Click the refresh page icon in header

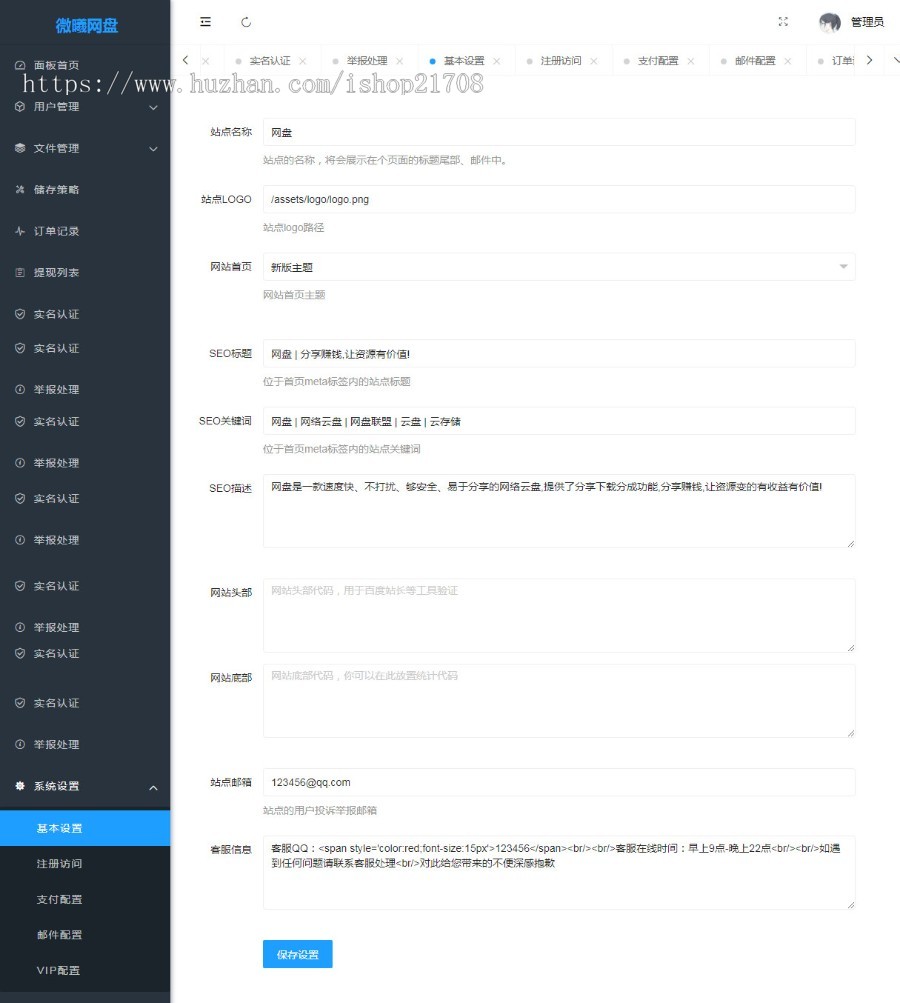click(x=246, y=22)
